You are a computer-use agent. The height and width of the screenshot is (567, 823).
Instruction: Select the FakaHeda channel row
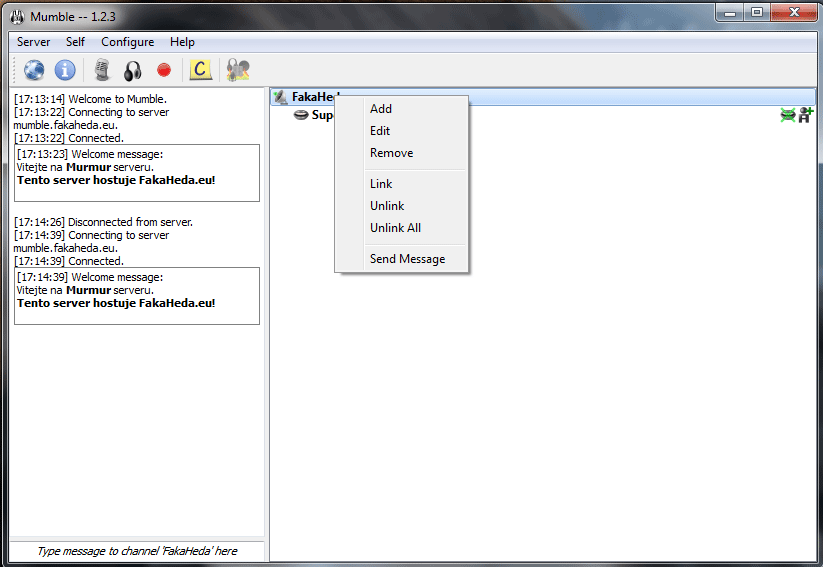[543, 97]
